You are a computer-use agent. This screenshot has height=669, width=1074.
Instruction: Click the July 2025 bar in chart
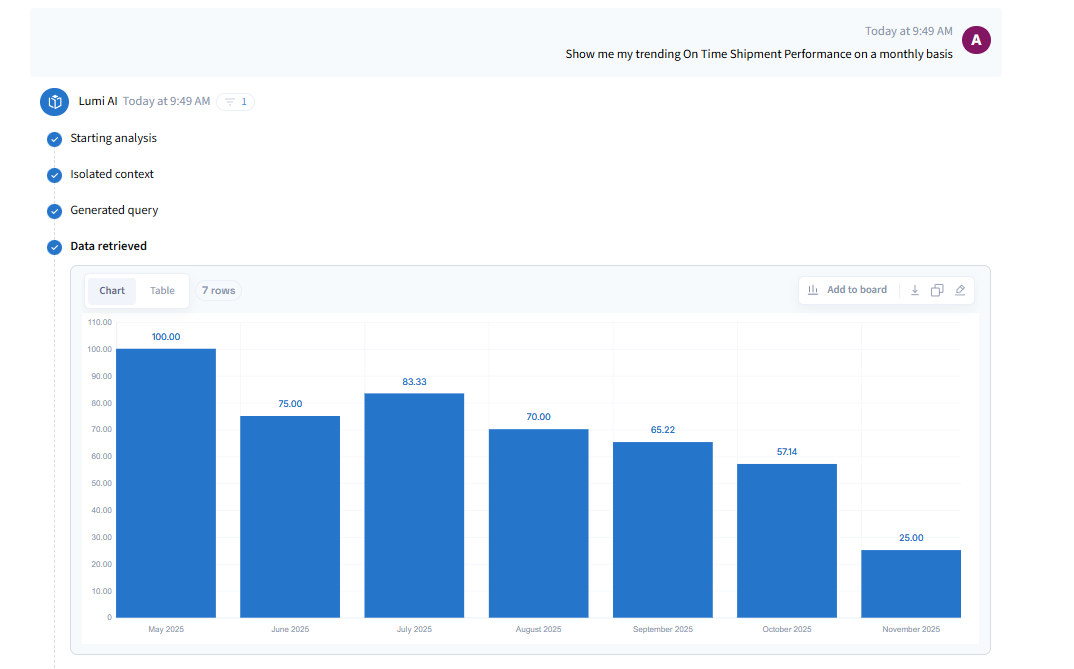coord(414,505)
